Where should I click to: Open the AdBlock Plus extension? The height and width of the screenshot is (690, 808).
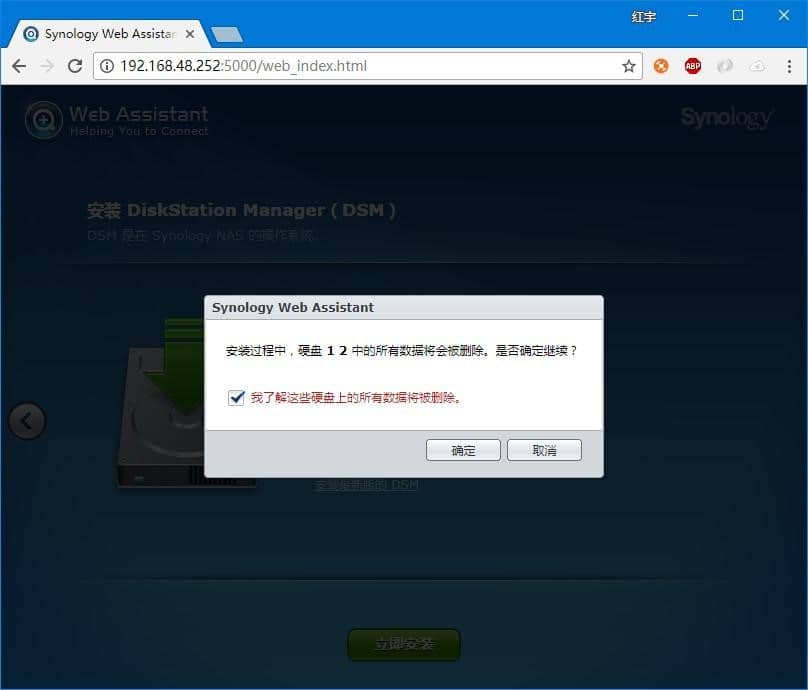[692, 66]
